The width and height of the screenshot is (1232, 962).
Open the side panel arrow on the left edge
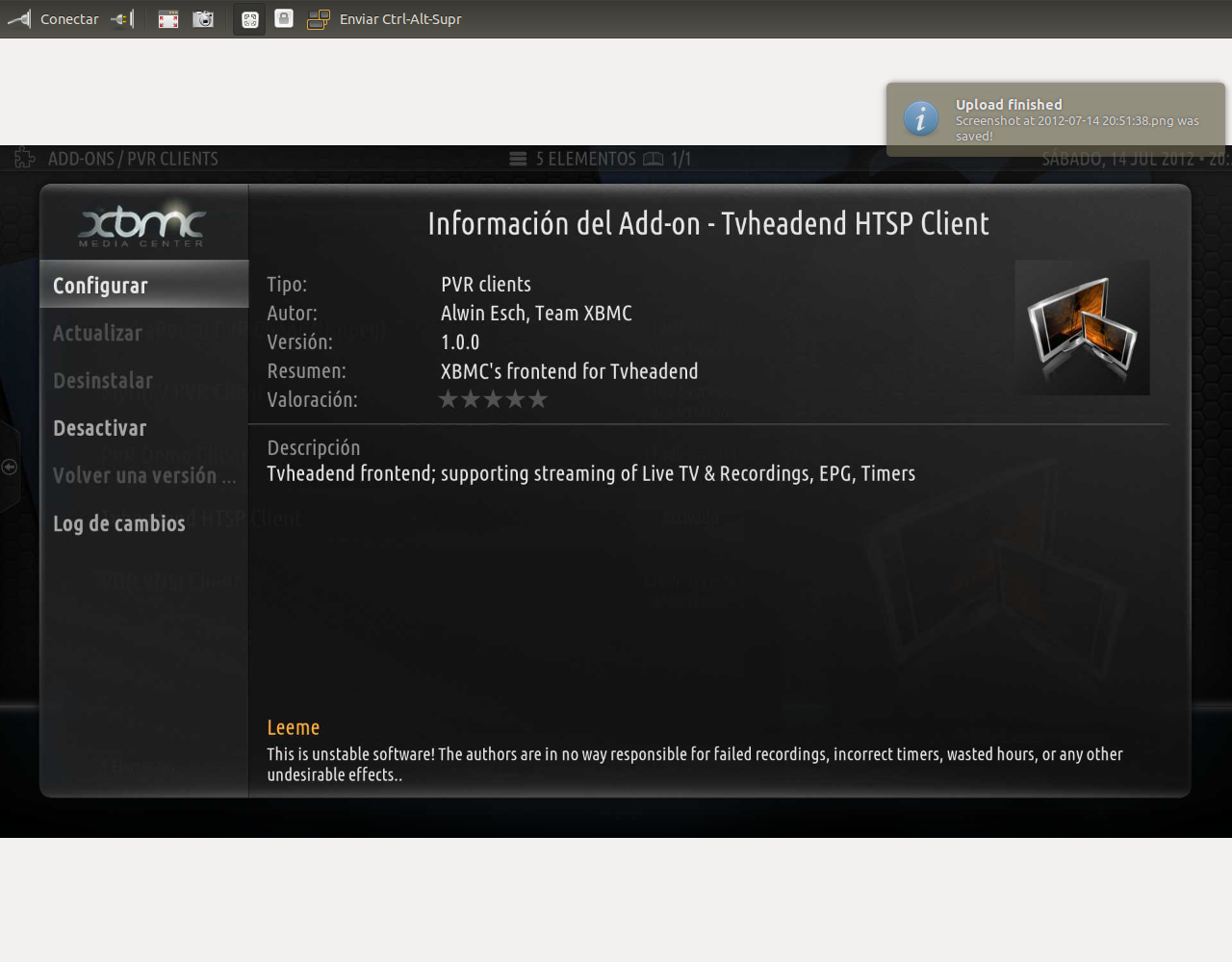(x=10, y=467)
